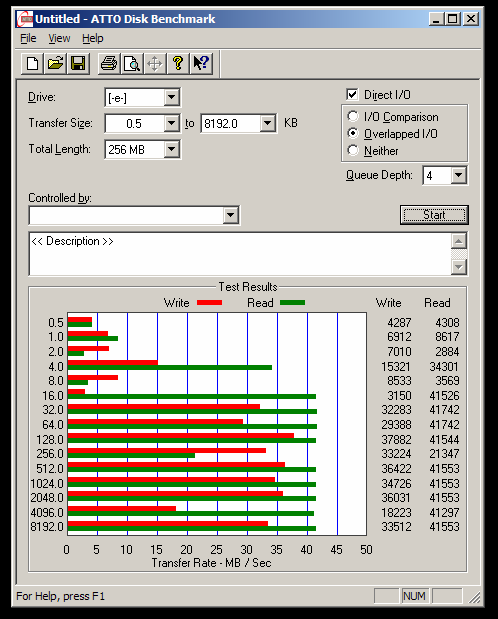
Task: Activate the context help arrow-question icon
Action: (201, 64)
